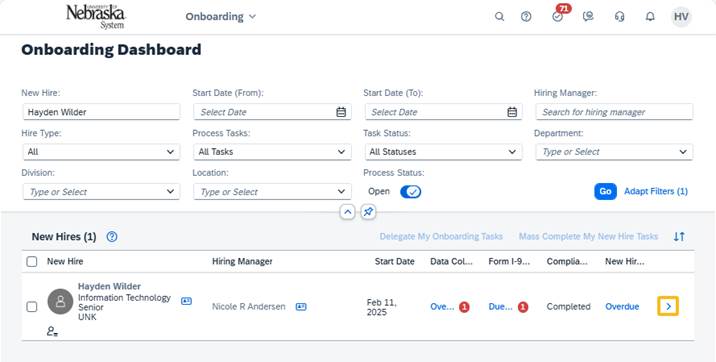Collapse the filter bar with up chevron
This screenshot has height=362, width=716.
pos(347,212)
